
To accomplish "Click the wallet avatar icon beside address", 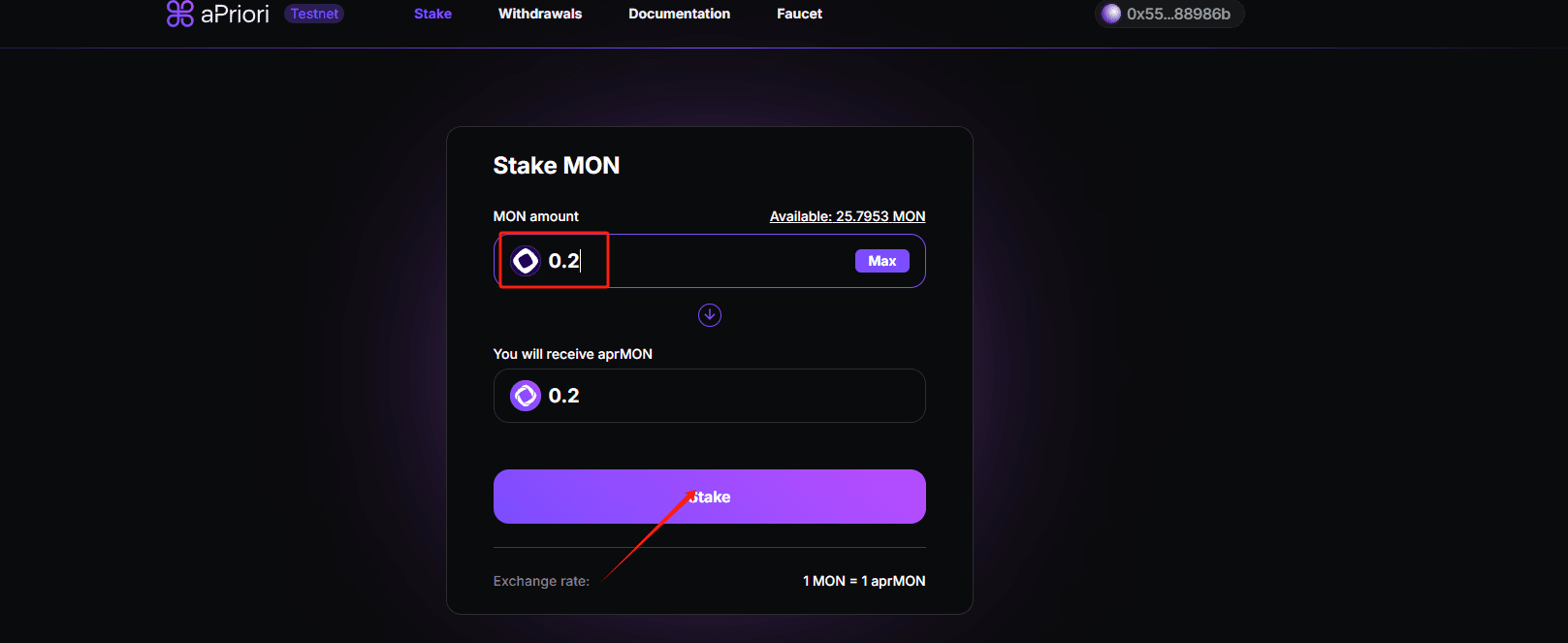I will tap(1111, 14).
